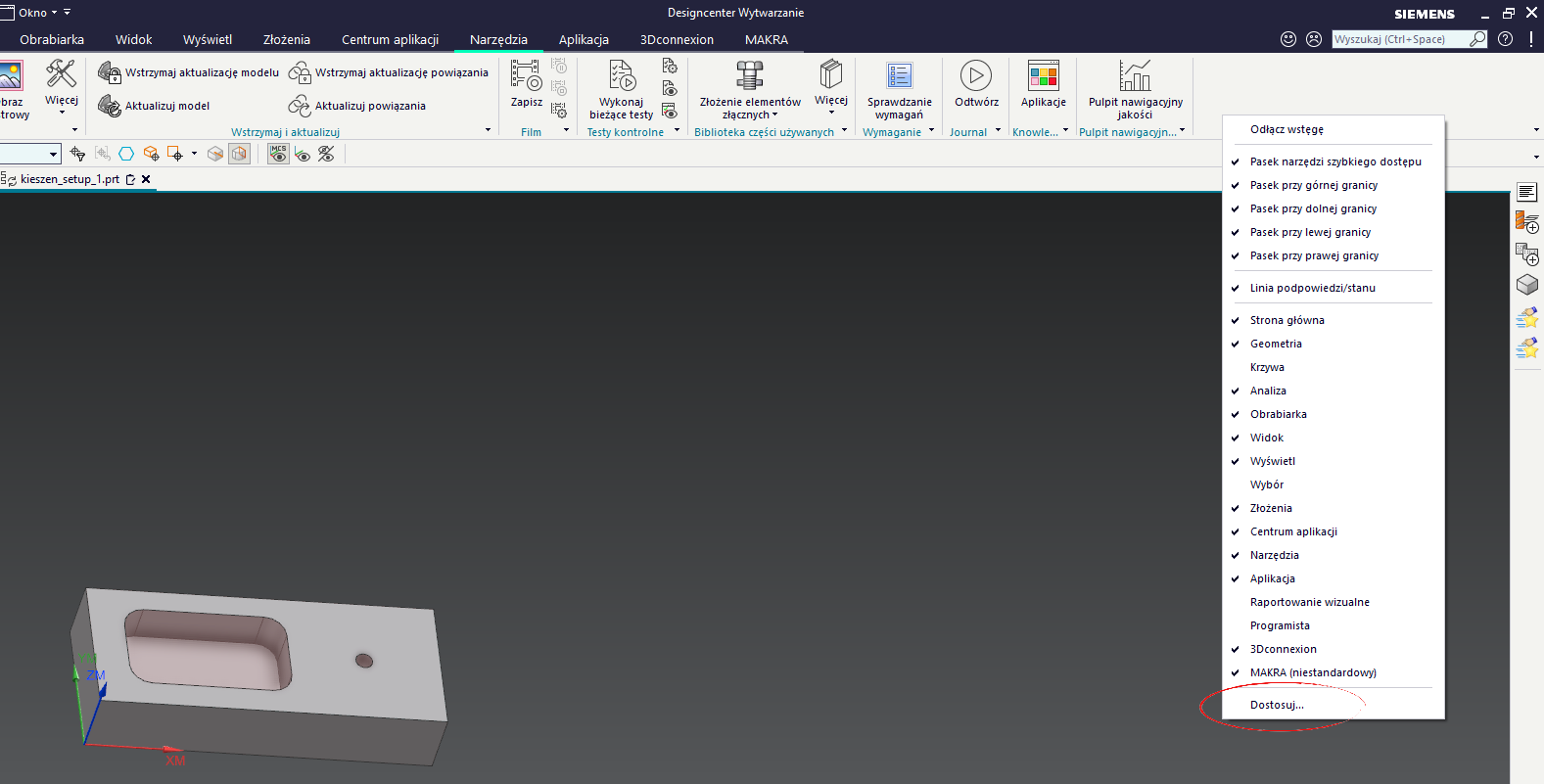This screenshot has width=1544, height=784.
Task: Click Aktualizuj model
Action: pos(155,106)
